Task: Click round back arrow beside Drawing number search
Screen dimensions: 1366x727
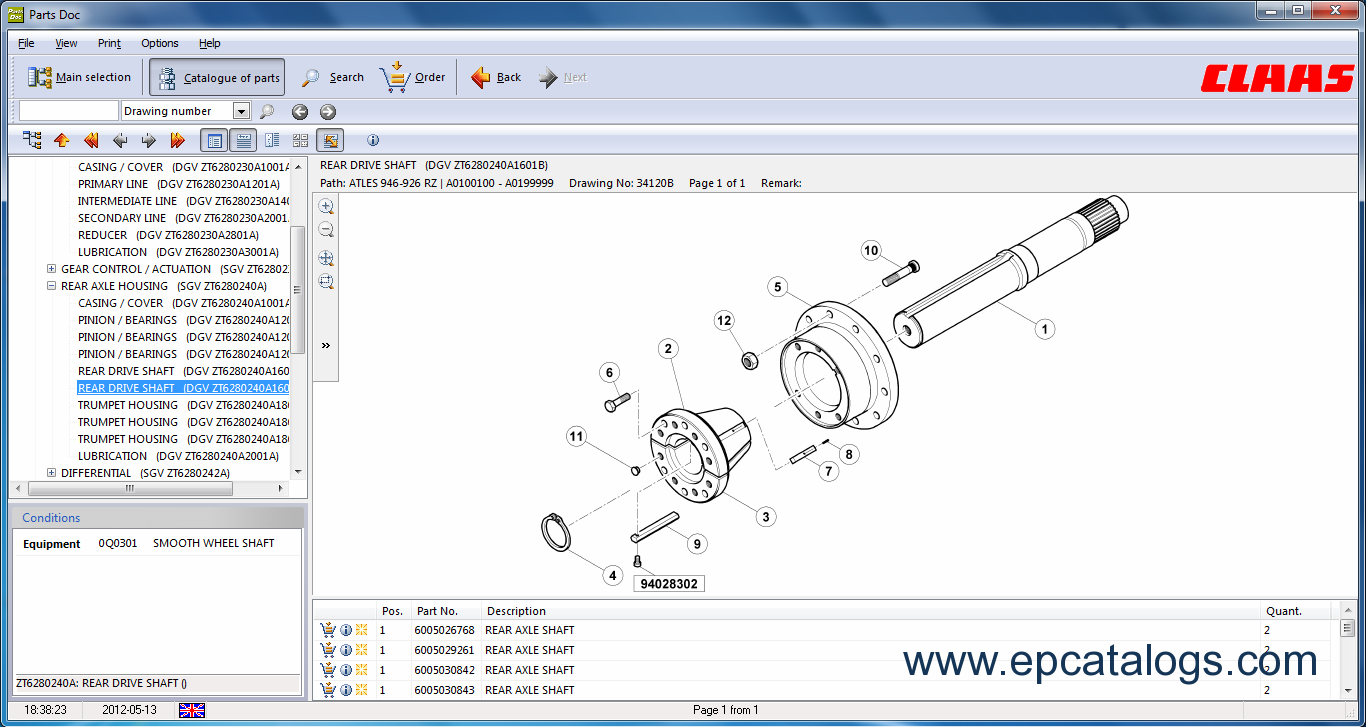Action: pos(299,112)
